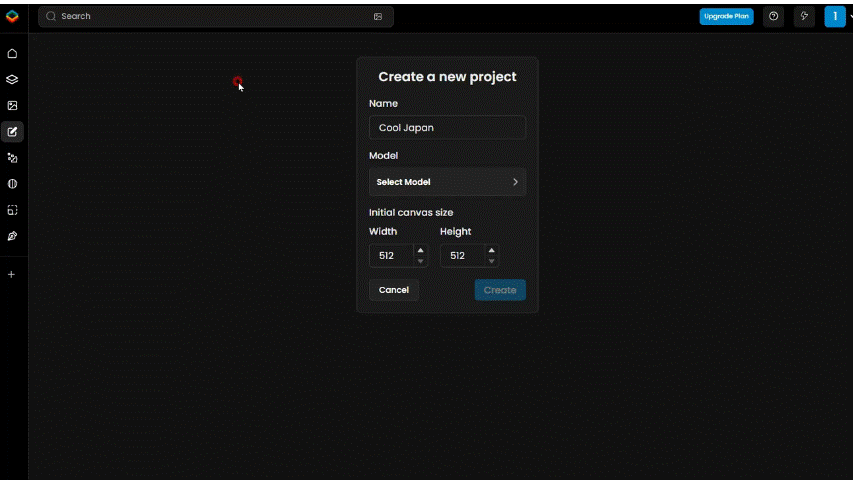Select the canvas edit sidebar icon
The image size is (853, 480).
pos(12,132)
